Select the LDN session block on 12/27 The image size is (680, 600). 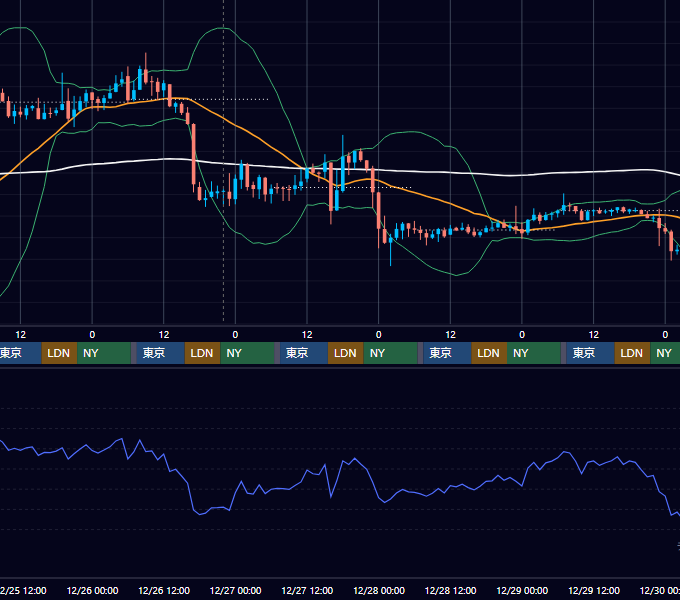tap(346, 353)
